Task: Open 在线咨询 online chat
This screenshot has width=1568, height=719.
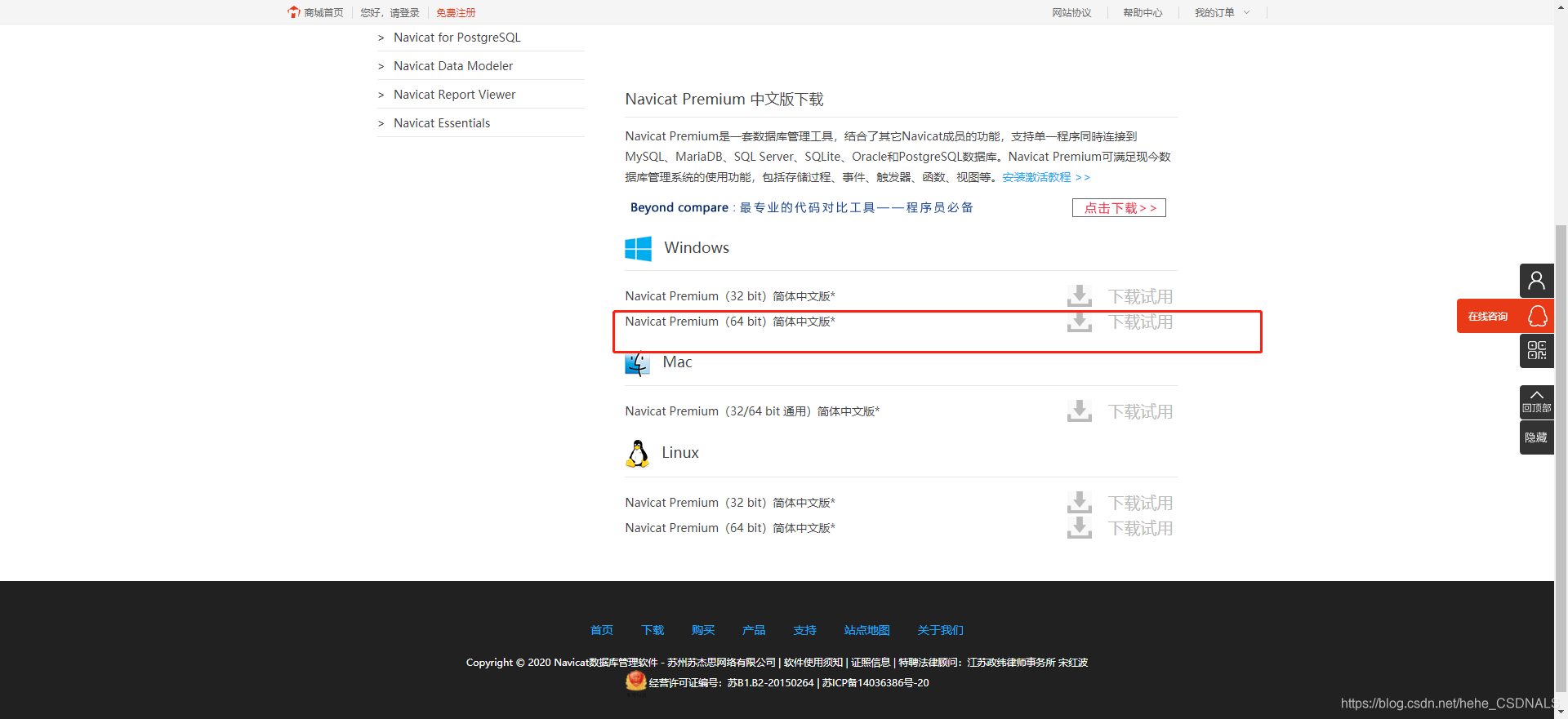Action: pos(1488,317)
